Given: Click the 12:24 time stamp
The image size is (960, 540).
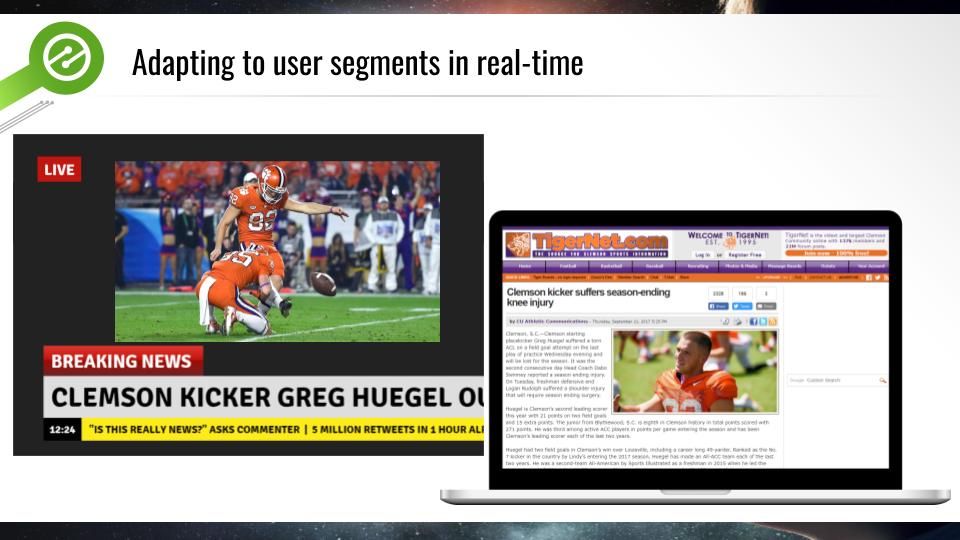Looking at the screenshot, I should point(62,430).
